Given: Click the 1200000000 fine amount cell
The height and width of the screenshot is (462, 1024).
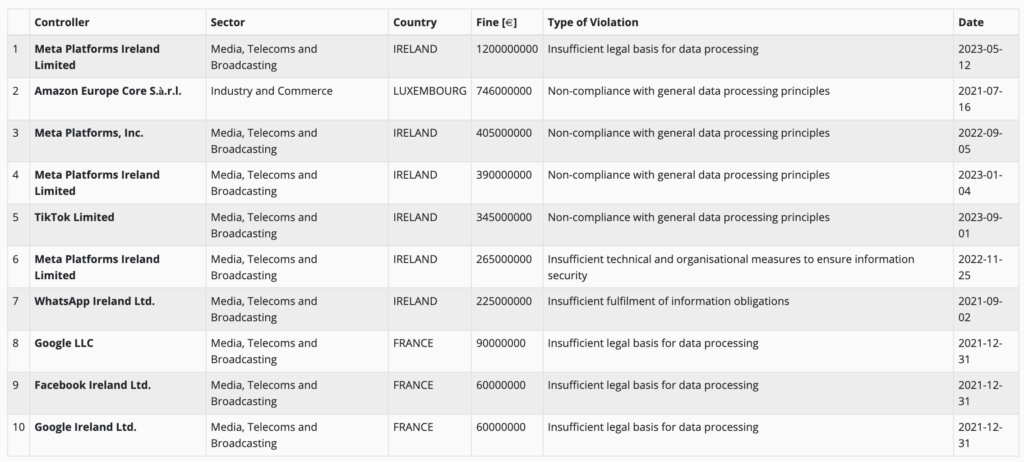Looking at the screenshot, I should (x=507, y=49).
